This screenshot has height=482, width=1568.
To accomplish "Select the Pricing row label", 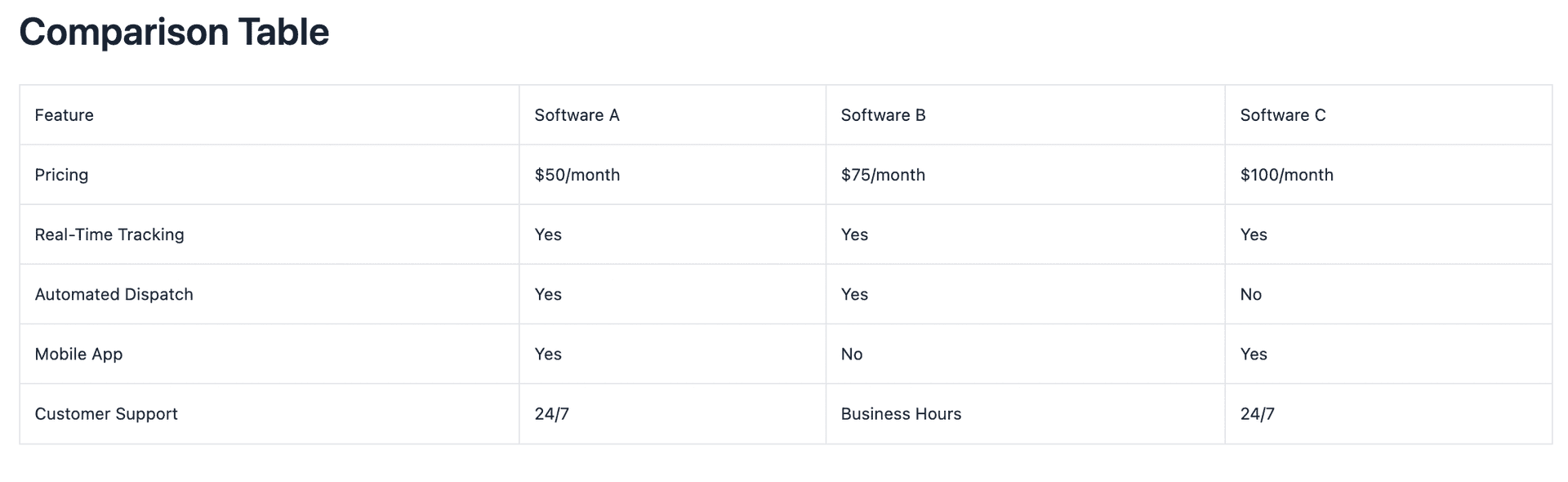I will (x=269, y=175).
